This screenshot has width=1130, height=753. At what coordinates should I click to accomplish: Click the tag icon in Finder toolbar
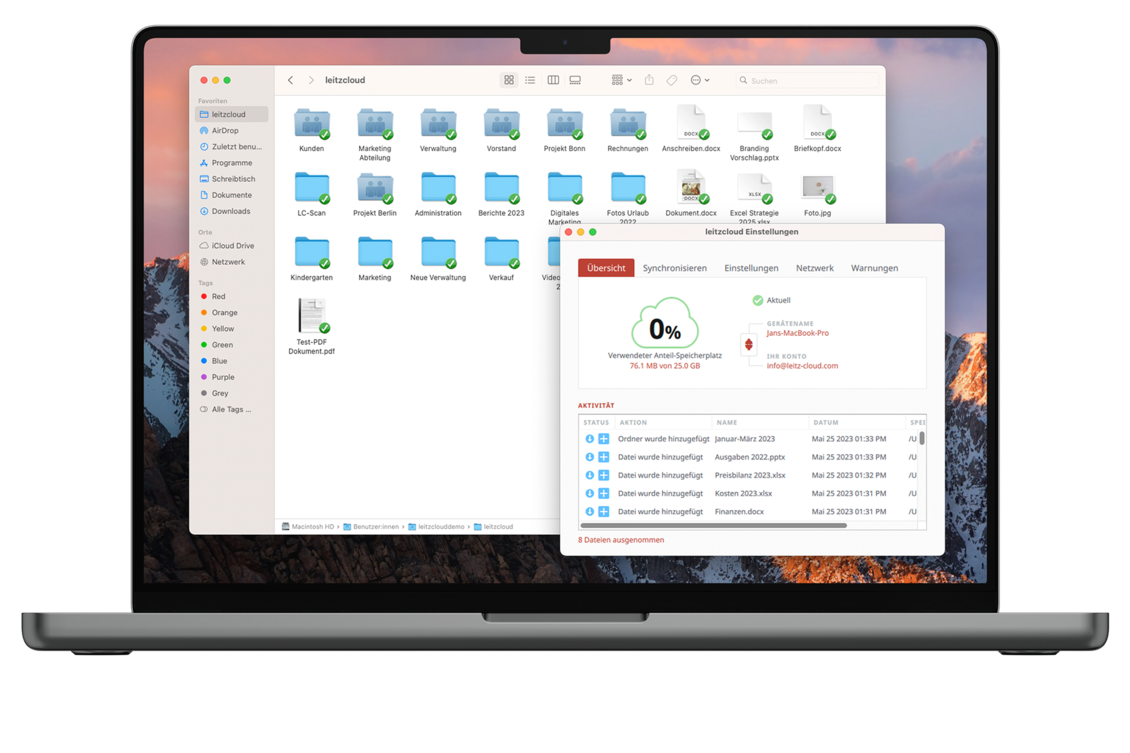[672, 80]
